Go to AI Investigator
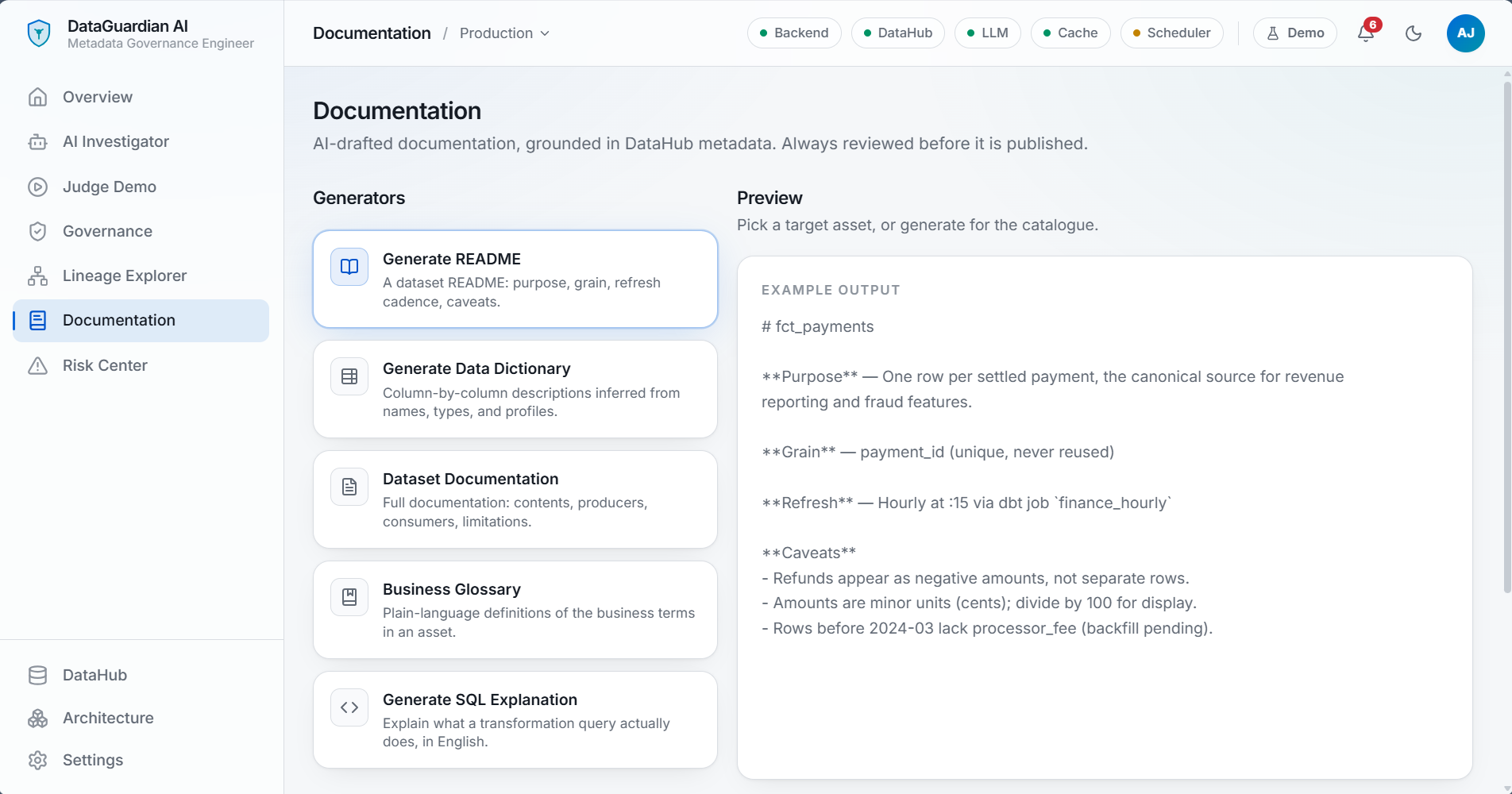 tap(141, 142)
